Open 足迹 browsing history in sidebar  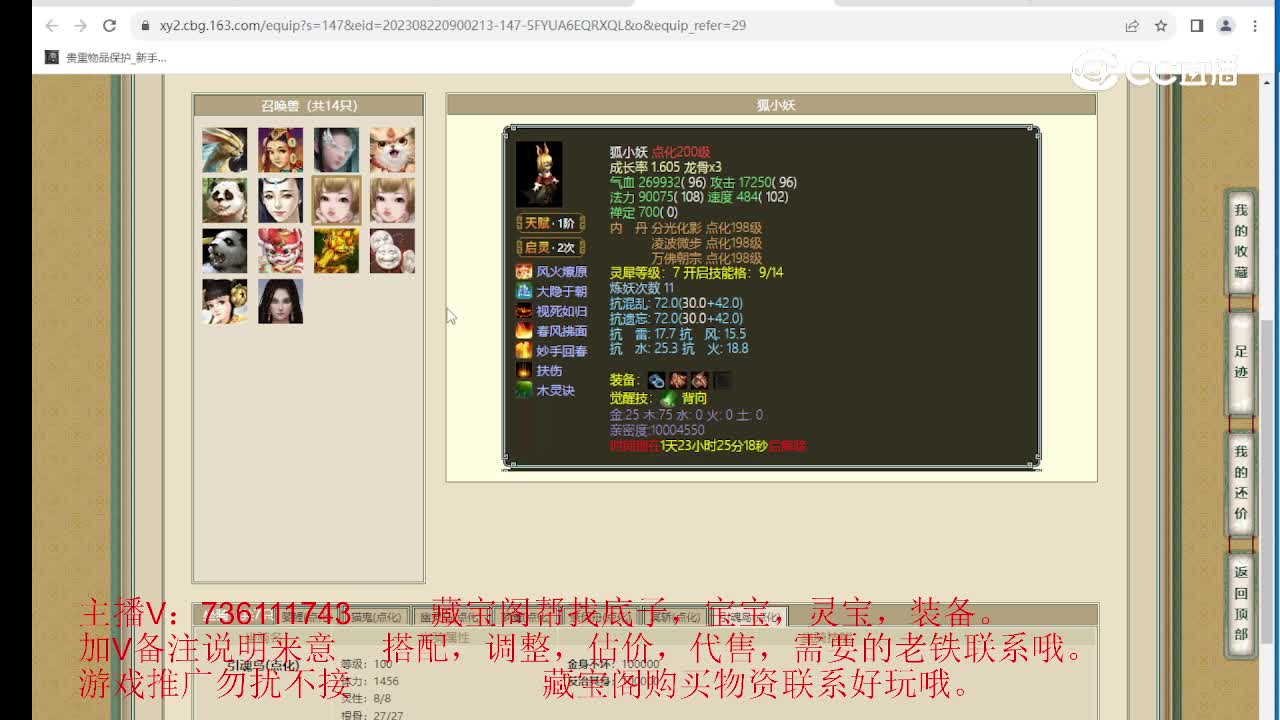[x=1241, y=362]
